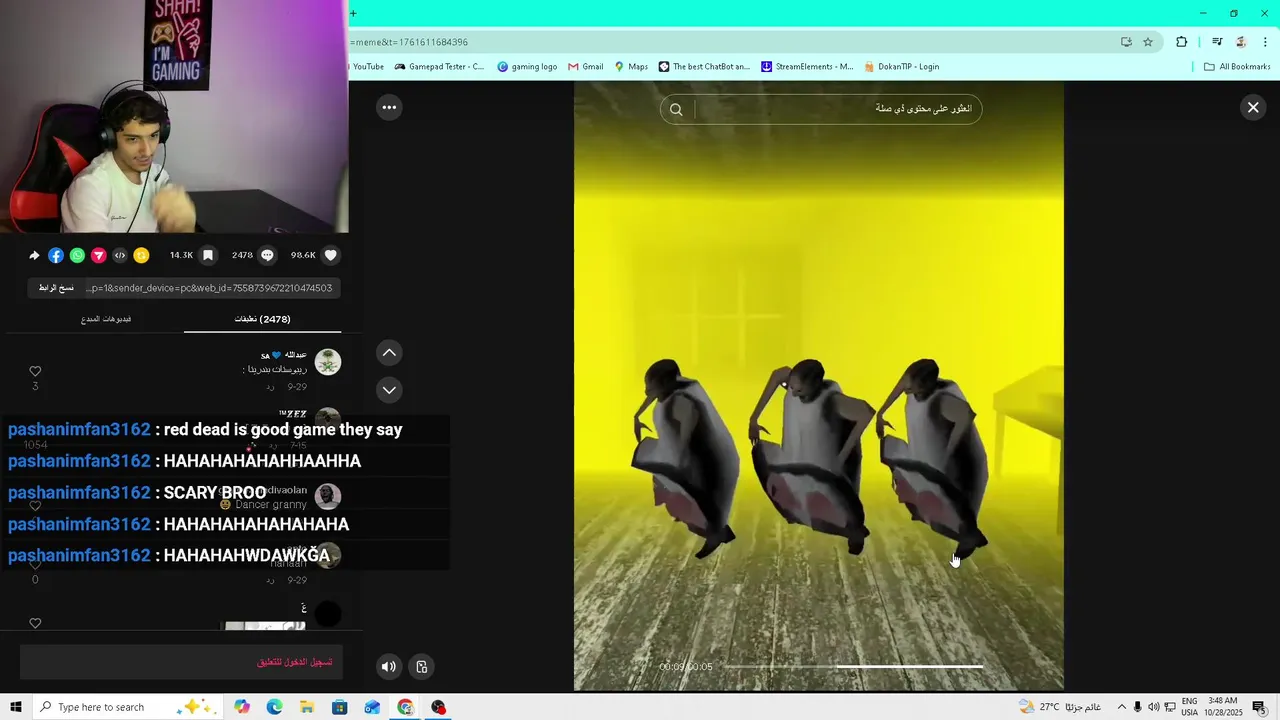Open the Maps bookmark
Image resolution: width=1280 pixels, height=720 pixels.
[631, 67]
